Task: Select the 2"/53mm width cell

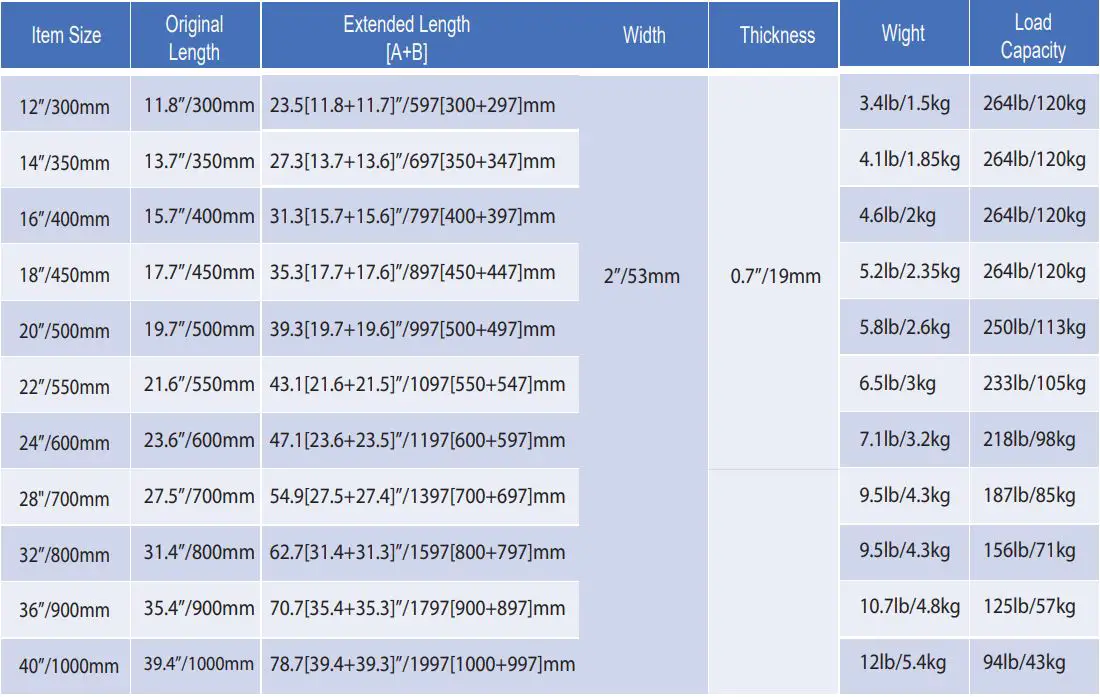Action: point(642,276)
